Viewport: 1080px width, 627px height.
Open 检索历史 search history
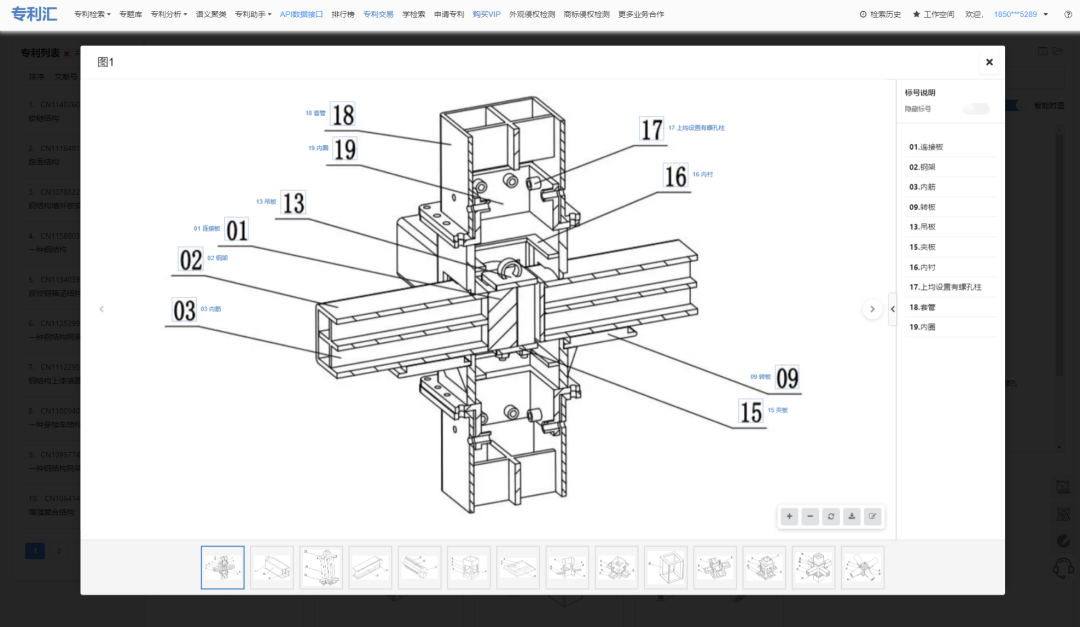(x=880, y=15)
